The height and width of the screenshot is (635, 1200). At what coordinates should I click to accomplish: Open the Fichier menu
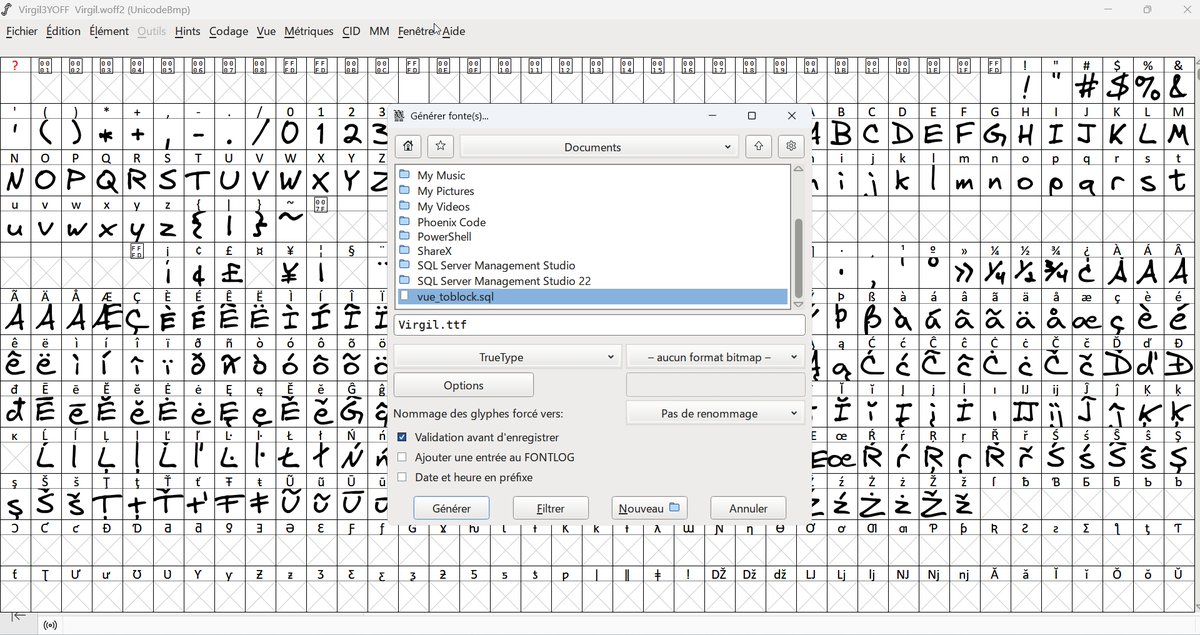click(21, 31)
